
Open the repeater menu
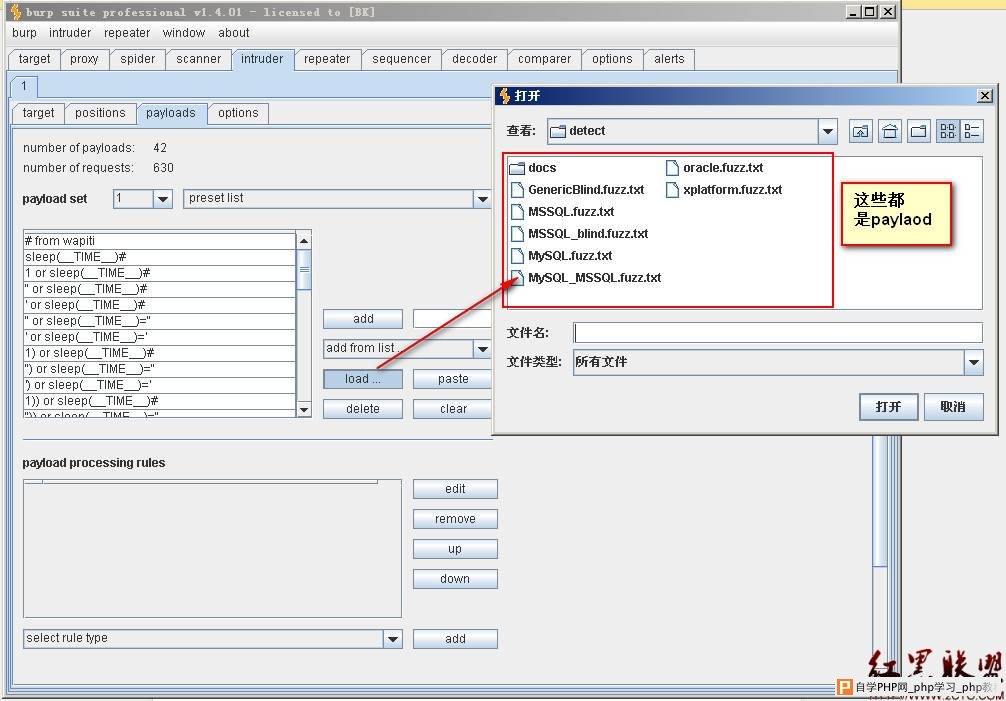[x=127, y=33]
